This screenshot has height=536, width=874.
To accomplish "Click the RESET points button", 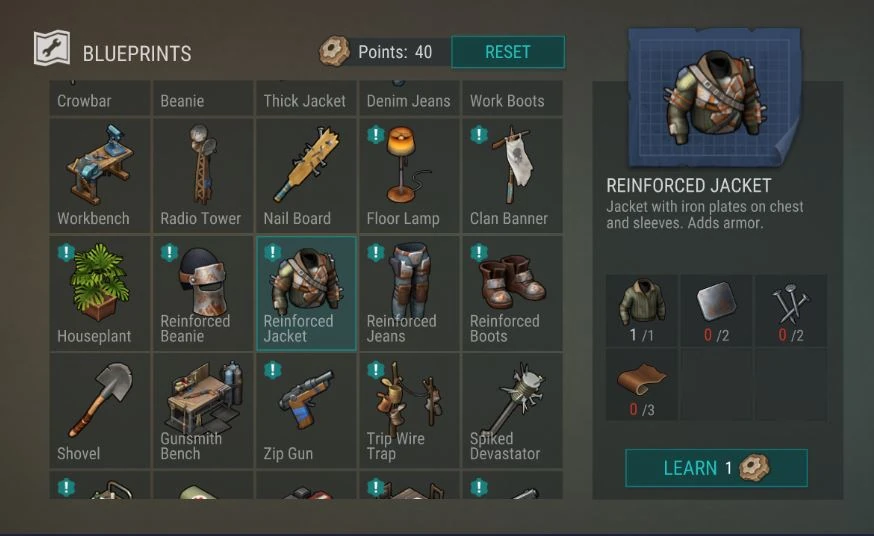I will (x=508, y=52).
